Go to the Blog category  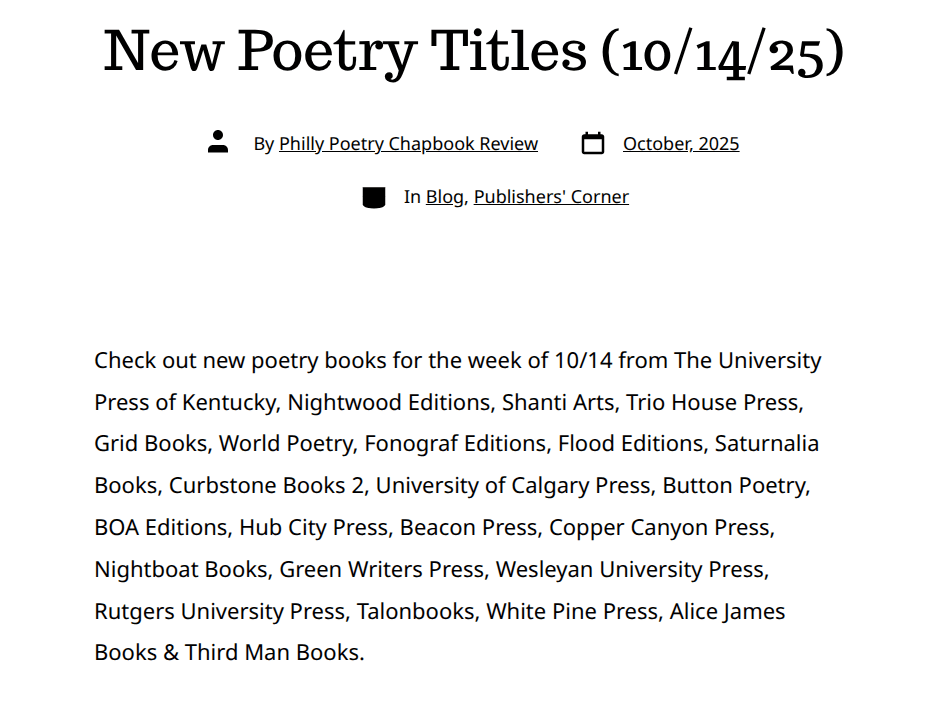444,197
